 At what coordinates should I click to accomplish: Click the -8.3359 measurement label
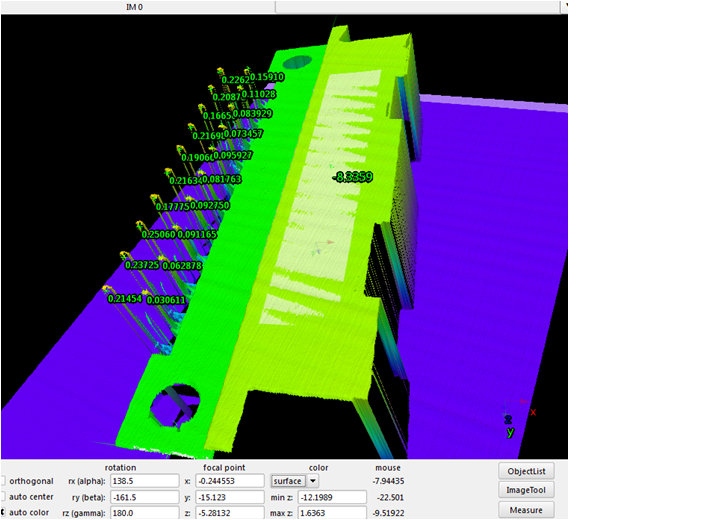(353, 177)
